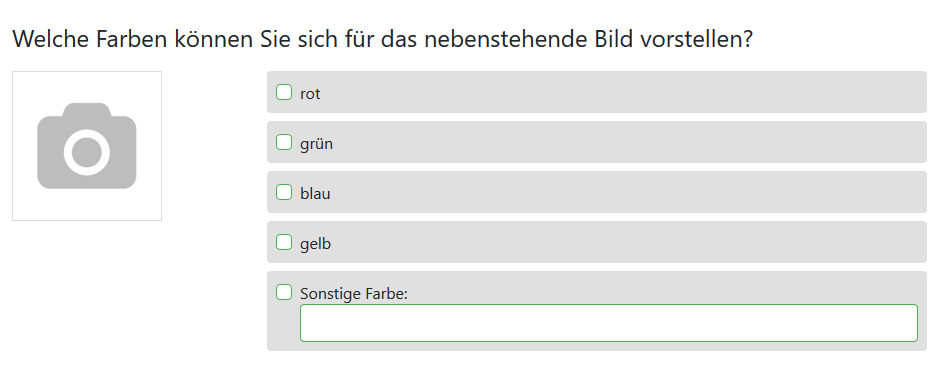The height and width of the screenshot is (381, 950).
Task: Click the gray camera placeholder icon
Action: pyautogui.click(x=87, y=146)
